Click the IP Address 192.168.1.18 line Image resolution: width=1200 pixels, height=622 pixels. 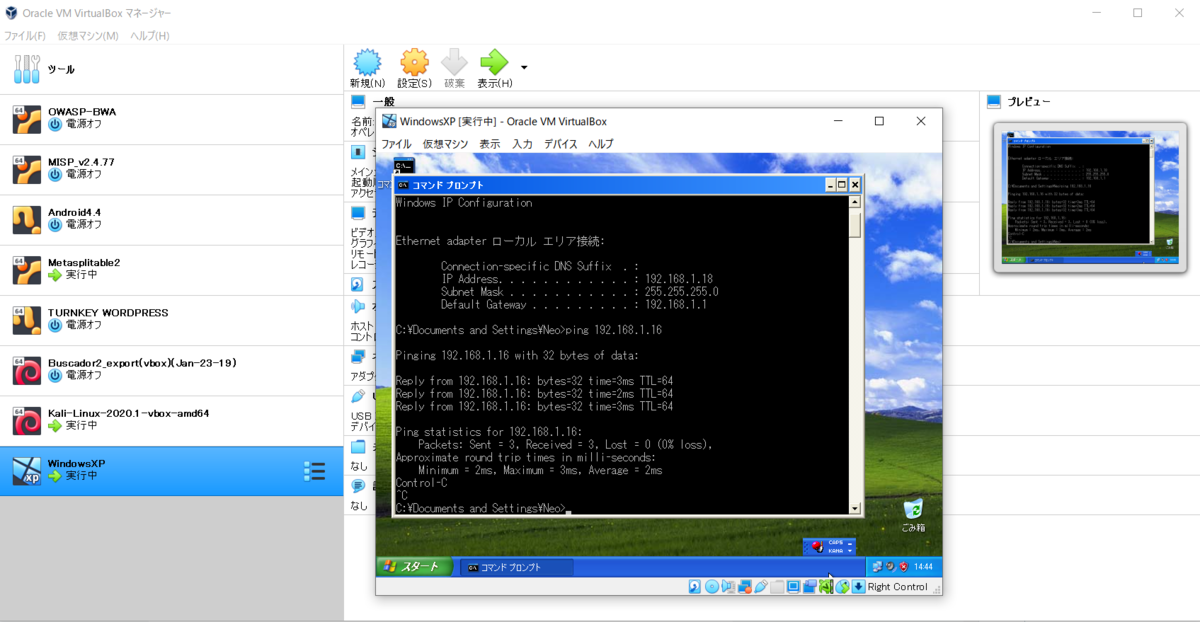click(x=576, y=279)
